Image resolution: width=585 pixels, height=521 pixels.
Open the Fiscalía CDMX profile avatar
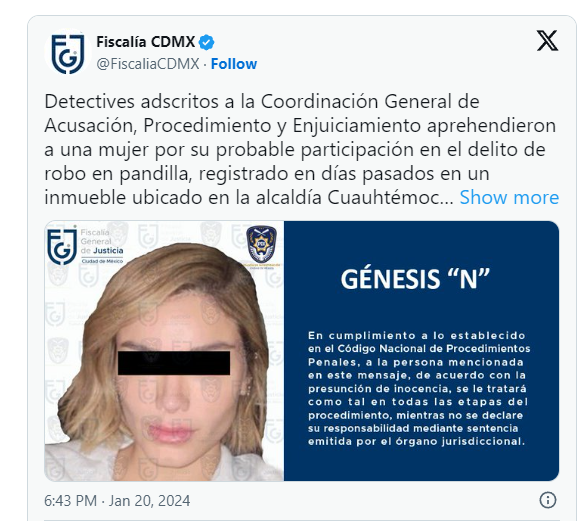point(68,53)
